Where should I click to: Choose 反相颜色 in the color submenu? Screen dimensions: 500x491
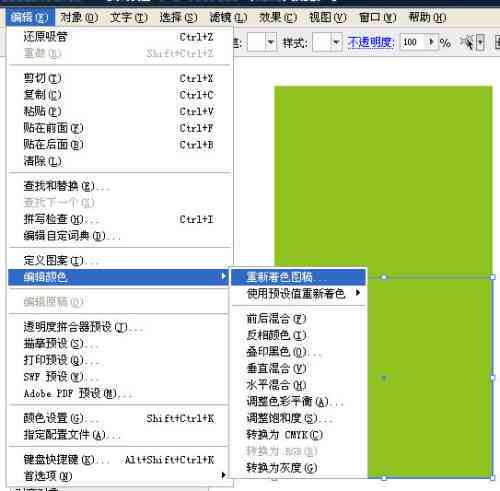[x=299, y=335]
